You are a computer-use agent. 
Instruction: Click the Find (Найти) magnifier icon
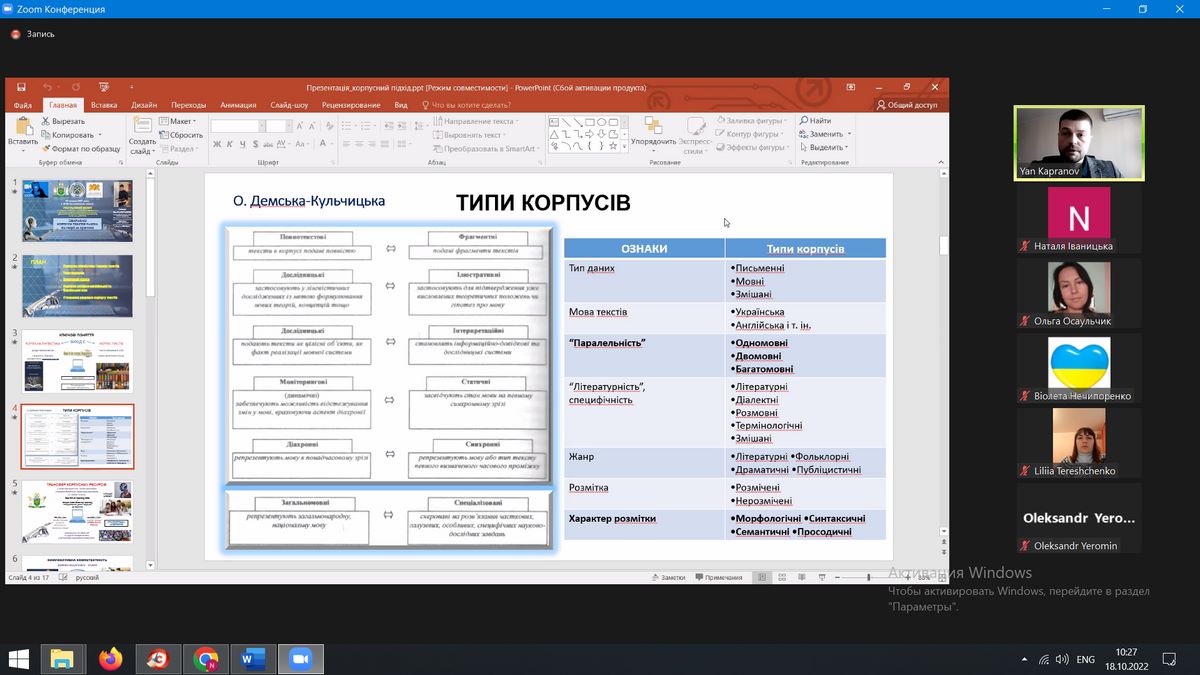803,121
